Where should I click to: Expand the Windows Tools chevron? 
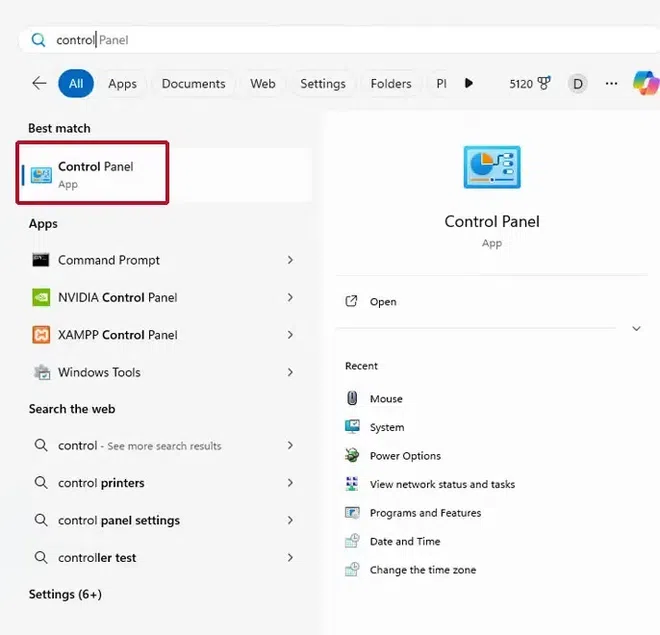tap(290, 372)
